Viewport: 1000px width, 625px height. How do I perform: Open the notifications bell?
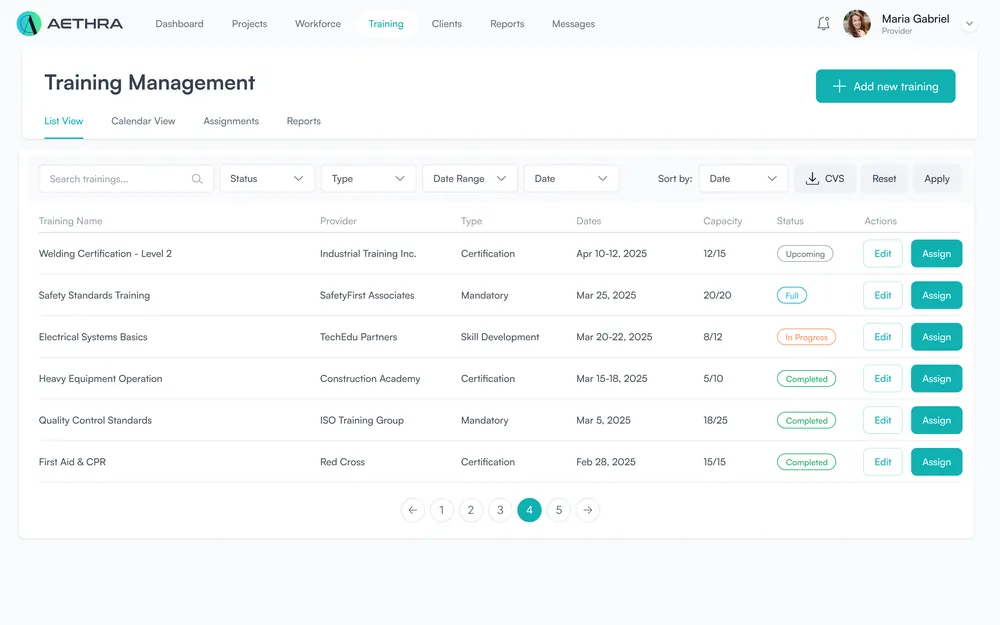(823, 24)
